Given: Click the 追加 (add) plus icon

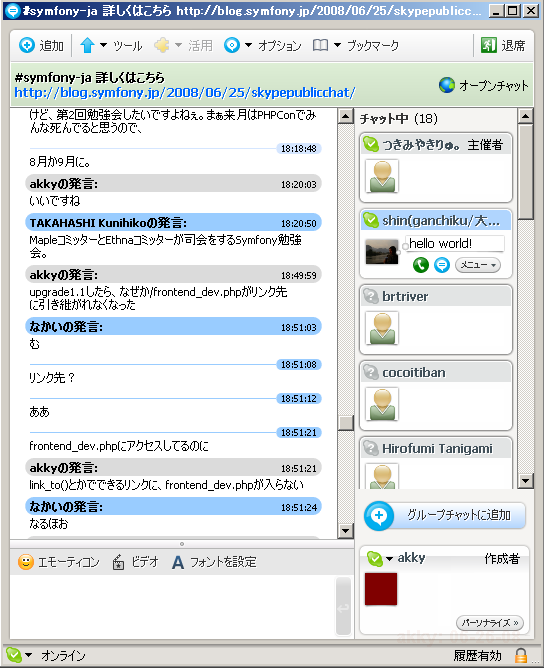Looking at the screenshot, I should point(27,45).
